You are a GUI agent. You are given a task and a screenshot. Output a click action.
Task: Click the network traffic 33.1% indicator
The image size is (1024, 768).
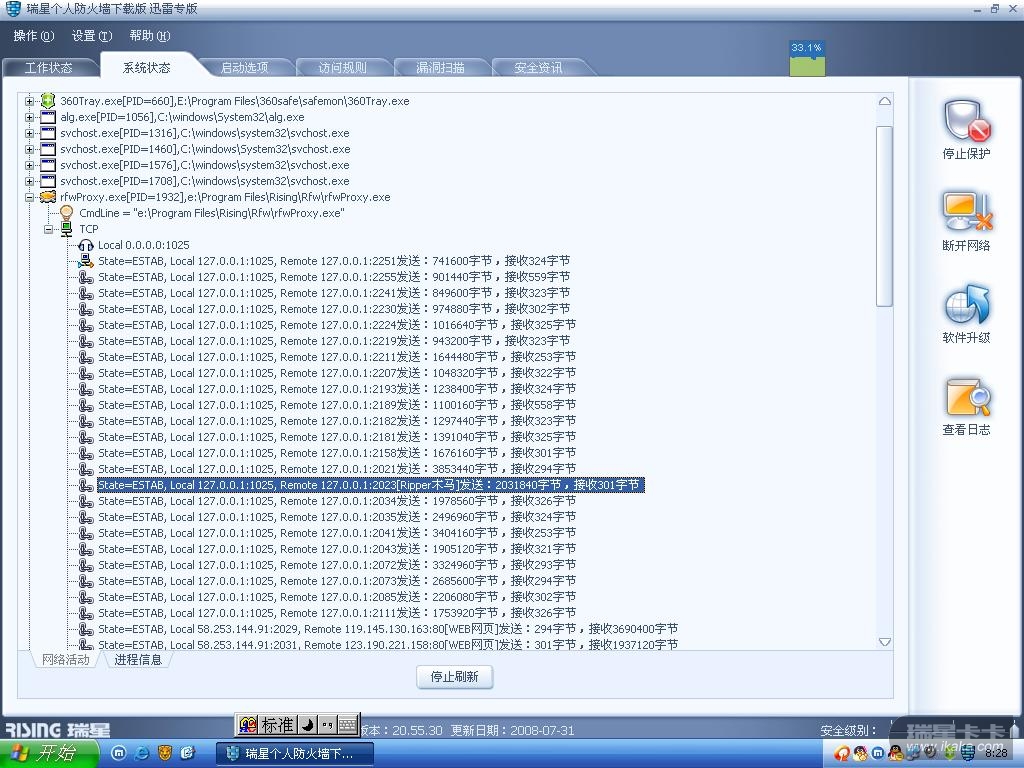point(807,59)
